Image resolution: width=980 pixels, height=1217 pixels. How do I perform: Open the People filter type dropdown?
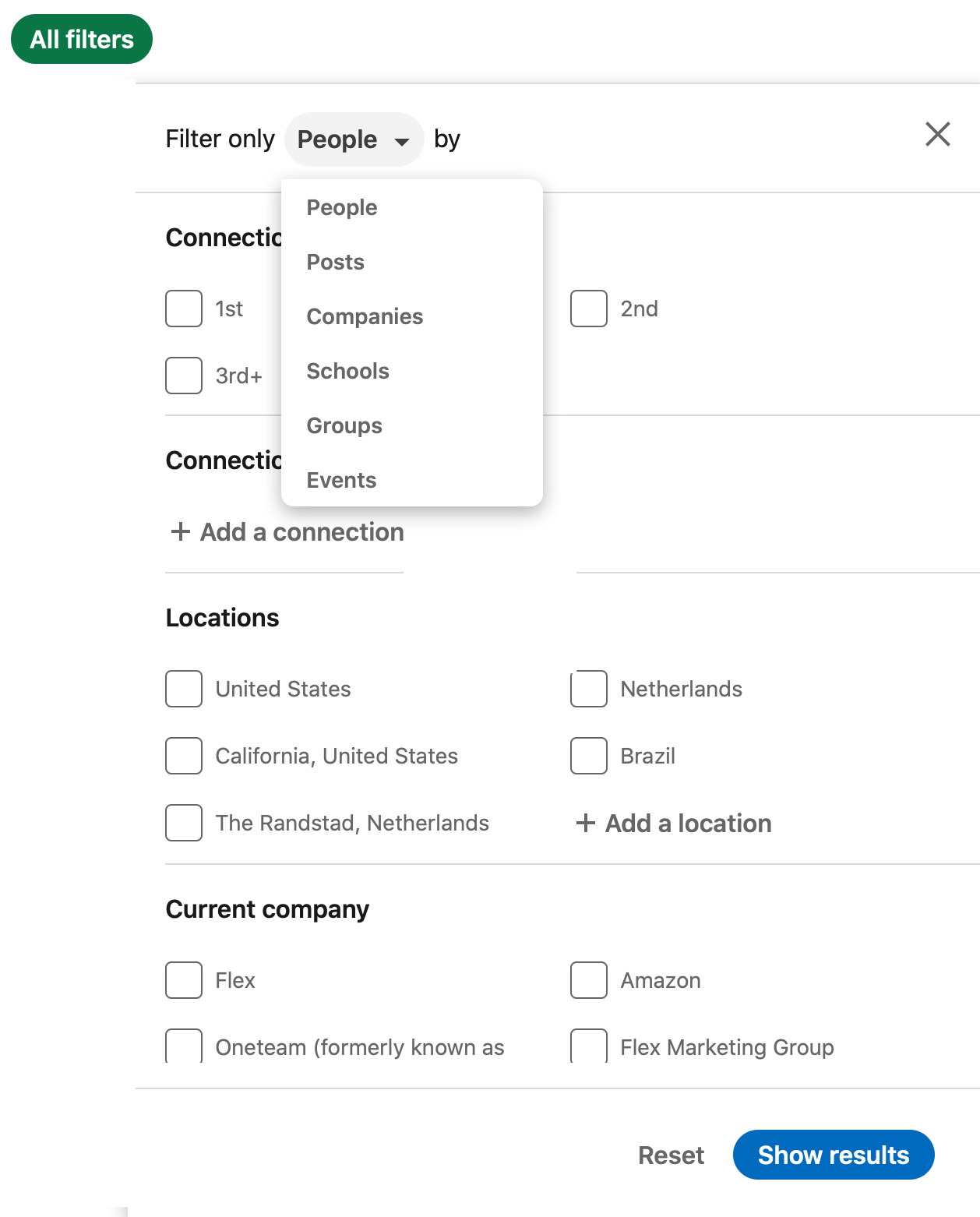tap(354, 139)
